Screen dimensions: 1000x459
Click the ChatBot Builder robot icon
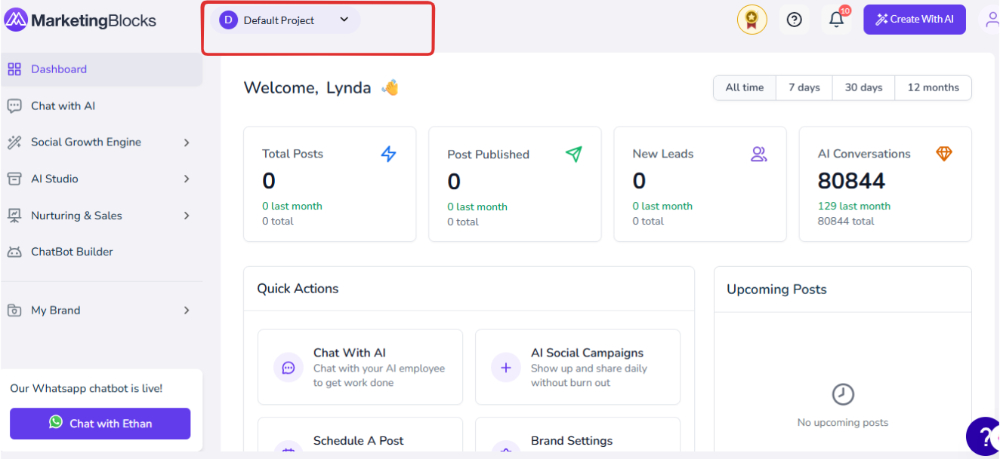click(14, 252)
